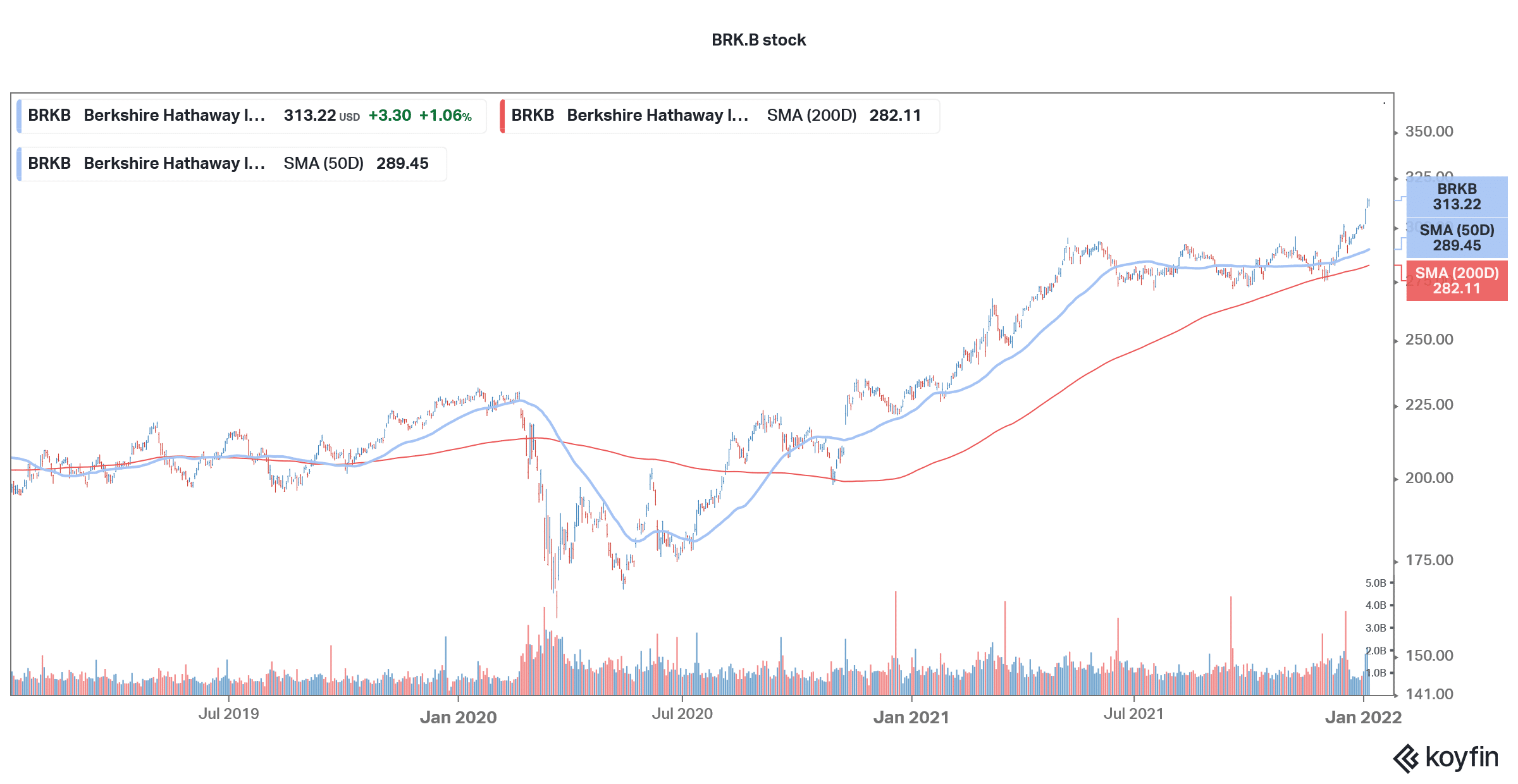The width and height of the screenshot is (1518, 784).
Task: Click the Jul 2021 date label
Action: [x=1133, y=714]
